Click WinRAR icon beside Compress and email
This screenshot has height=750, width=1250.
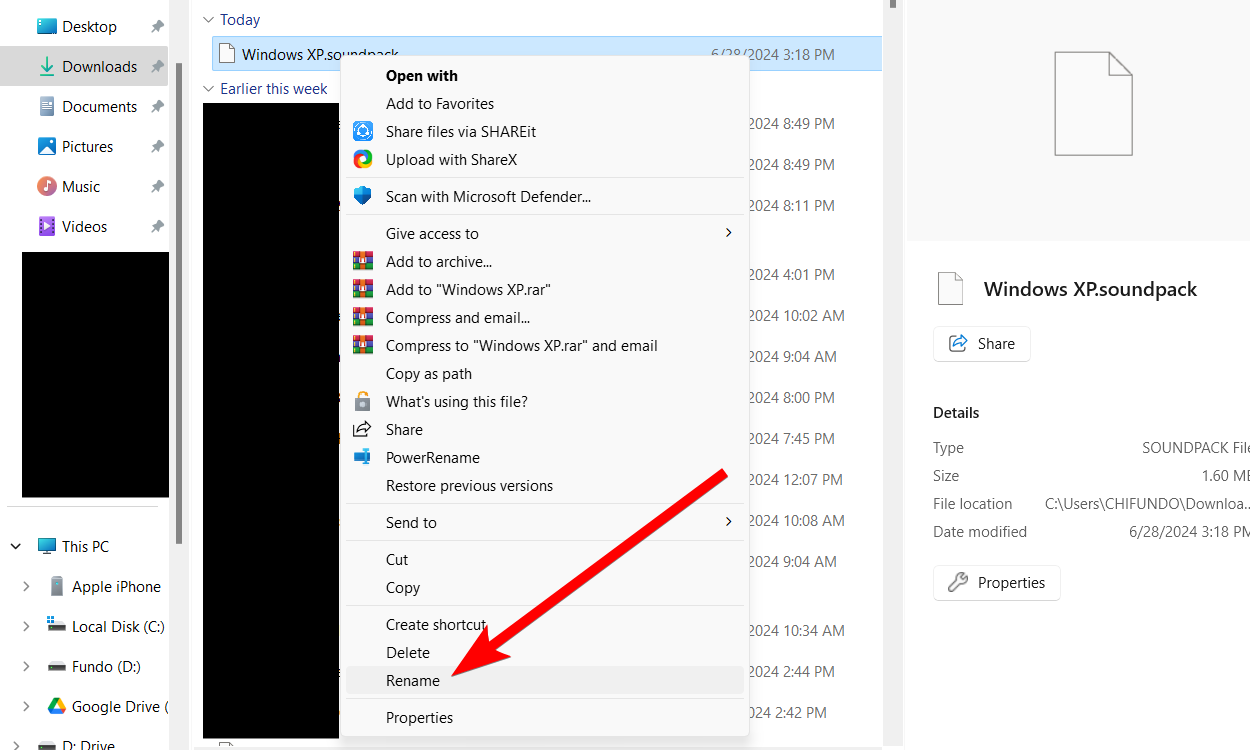[x=363, y=317]
